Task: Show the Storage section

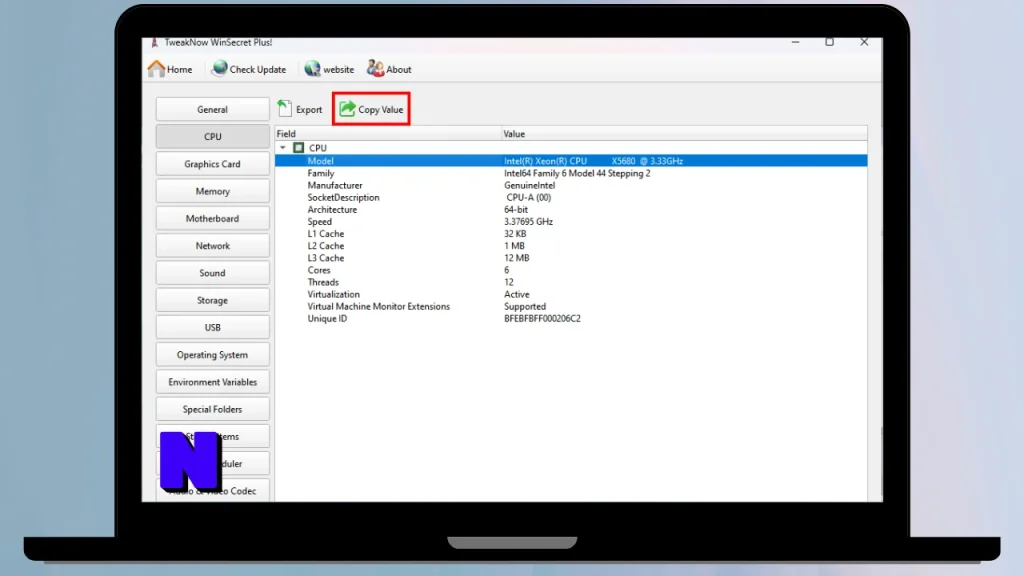Action: 212,300
